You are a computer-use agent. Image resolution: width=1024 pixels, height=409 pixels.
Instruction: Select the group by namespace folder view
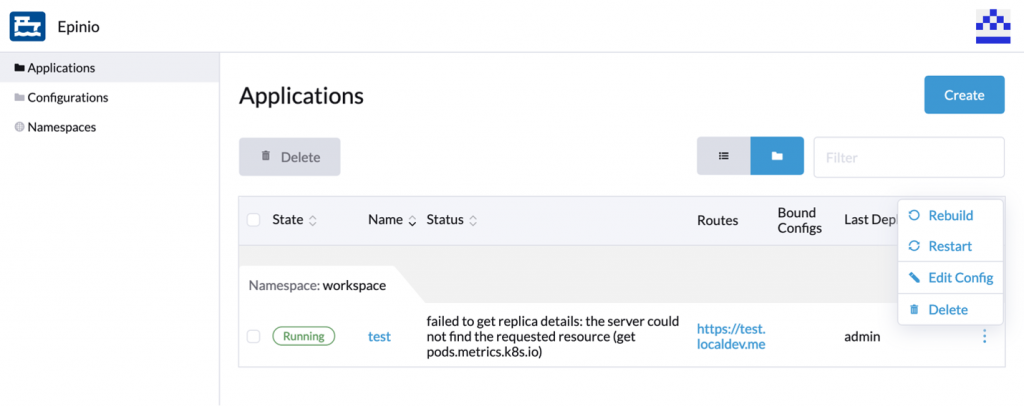(776, 157)
